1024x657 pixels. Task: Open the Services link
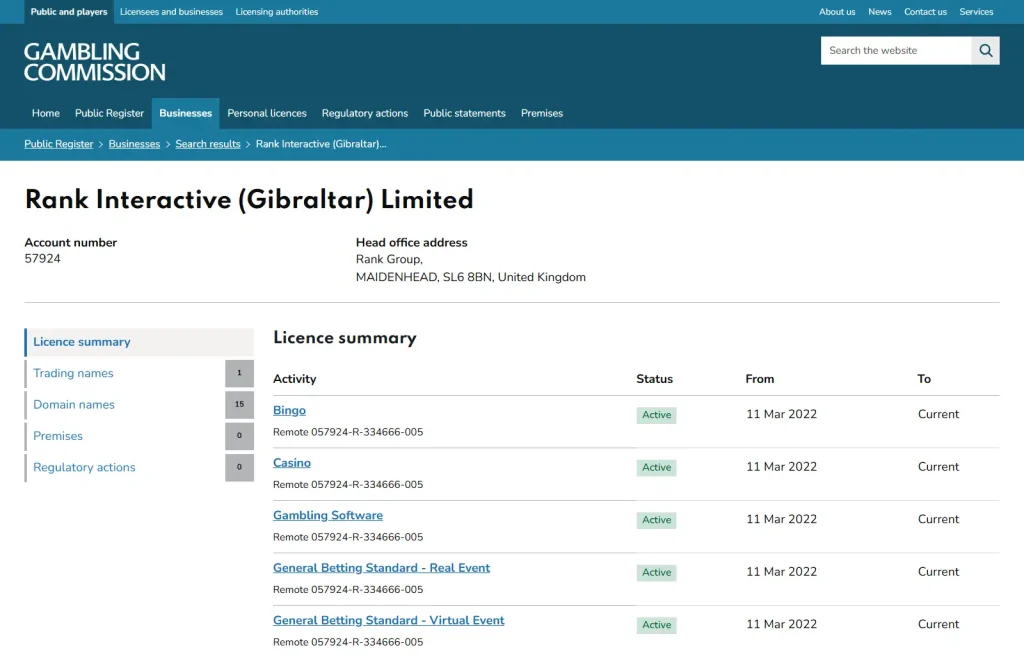pos(976,12)
